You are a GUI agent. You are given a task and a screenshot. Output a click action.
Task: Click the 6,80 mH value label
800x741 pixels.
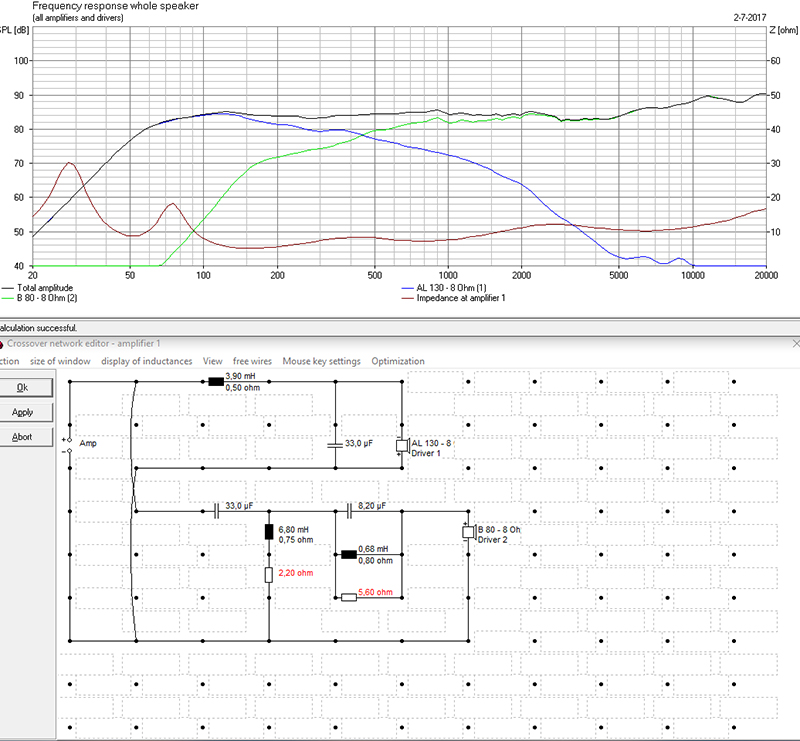point(293,530)
